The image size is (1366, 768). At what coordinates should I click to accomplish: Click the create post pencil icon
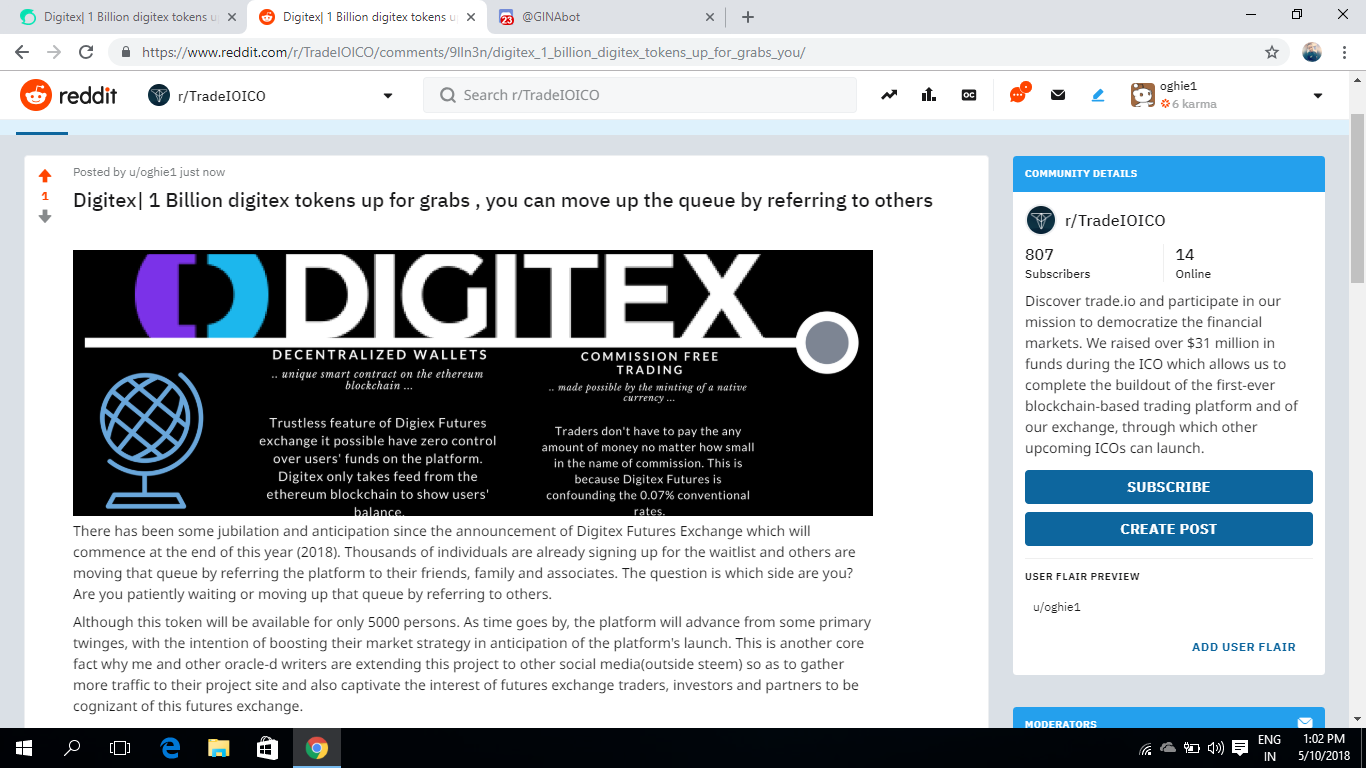coord(1098,95)
